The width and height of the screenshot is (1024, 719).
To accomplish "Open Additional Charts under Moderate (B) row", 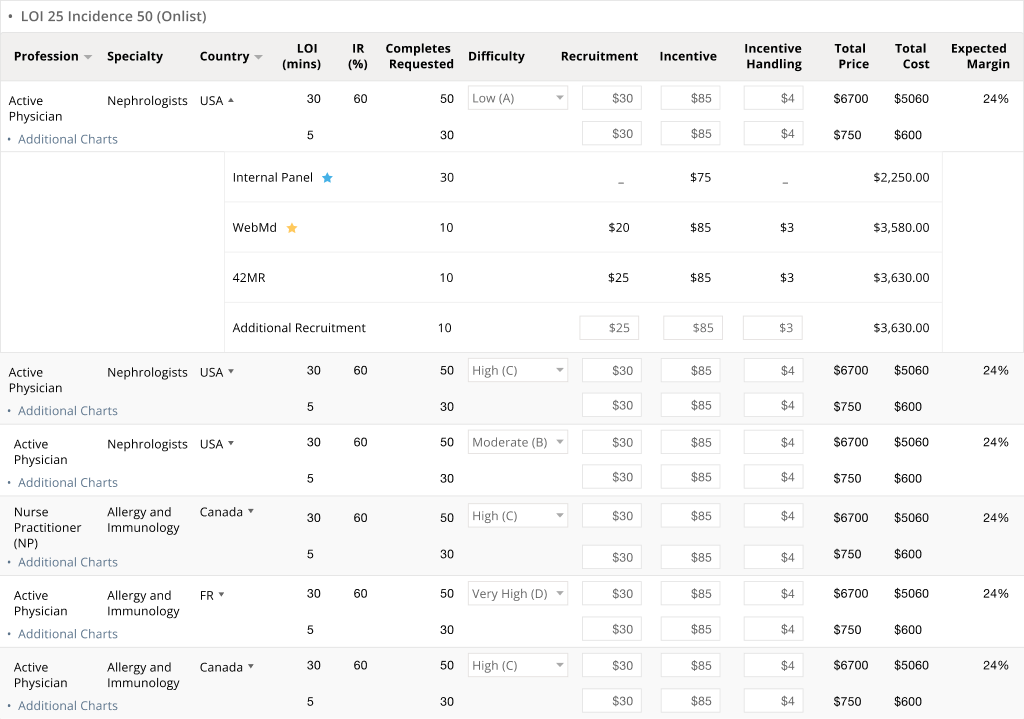I will 68,483.
